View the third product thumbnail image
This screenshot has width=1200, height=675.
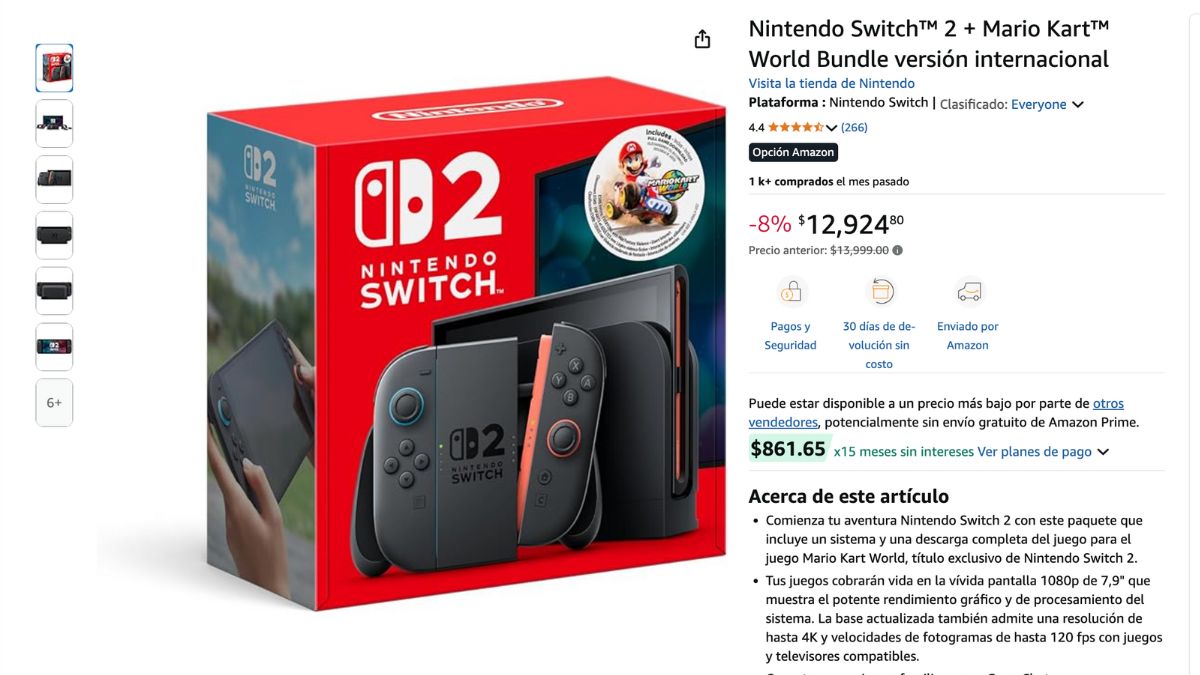click(54, 180)
